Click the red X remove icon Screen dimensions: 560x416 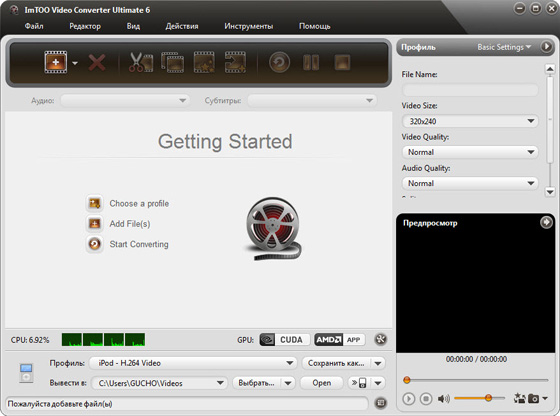pos(97,63)
